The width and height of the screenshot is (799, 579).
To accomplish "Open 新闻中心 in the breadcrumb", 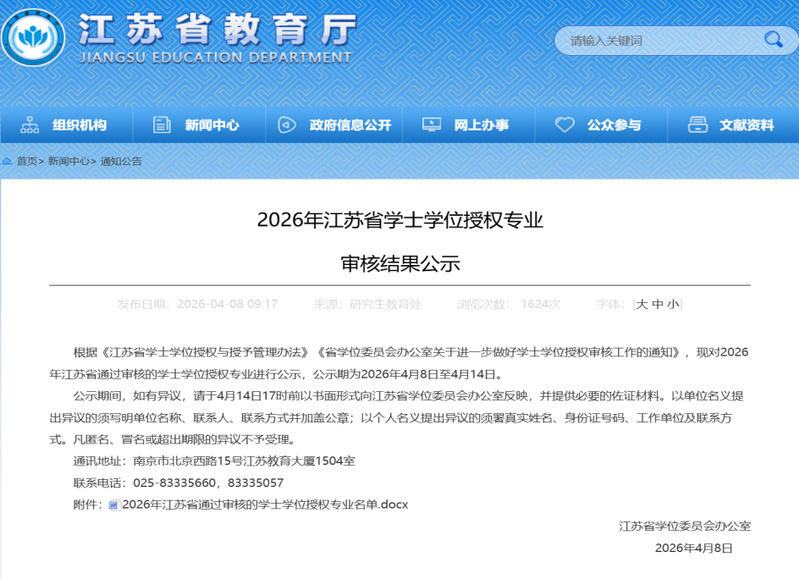I will [67, 161].
